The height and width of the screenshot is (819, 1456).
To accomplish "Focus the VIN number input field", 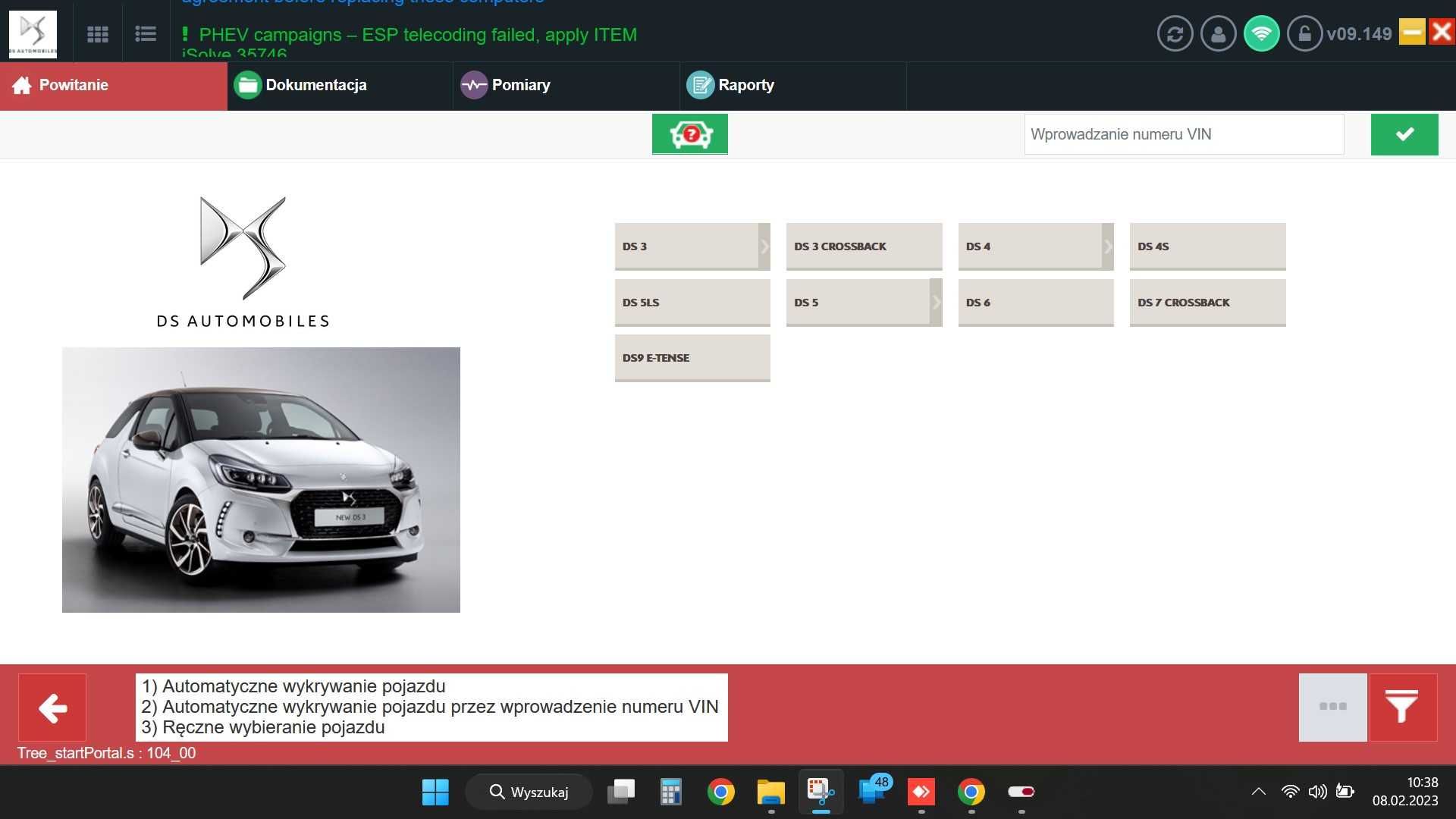I will click(x=1184, y=134).
